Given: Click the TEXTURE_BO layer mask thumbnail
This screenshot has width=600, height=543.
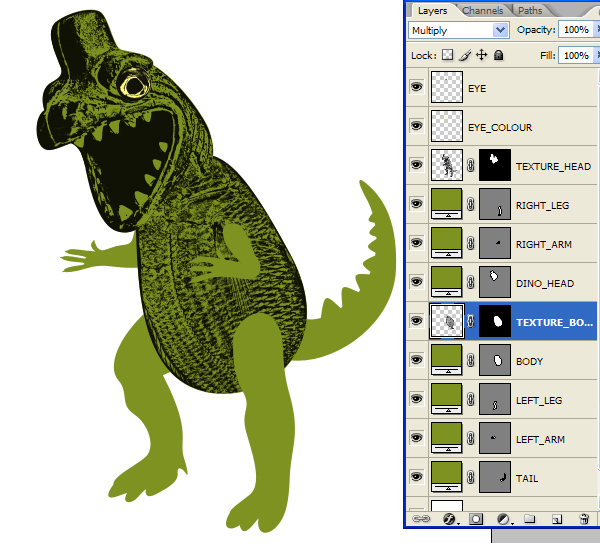Looking at the screenshot, I should tap(495, 321).
